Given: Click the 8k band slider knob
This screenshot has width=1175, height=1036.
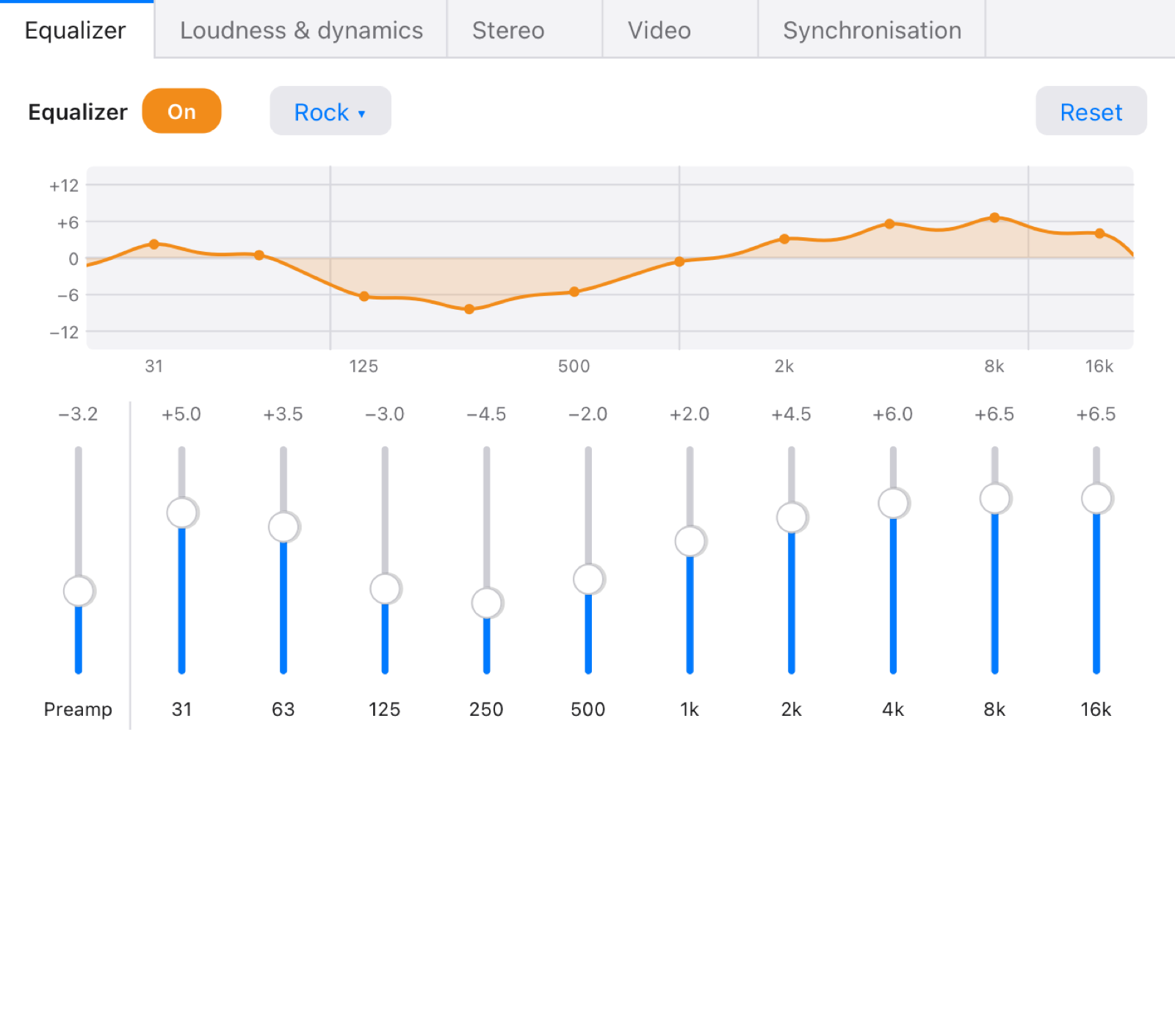Looking at the screenshot, I should click(x=995, y=498).
